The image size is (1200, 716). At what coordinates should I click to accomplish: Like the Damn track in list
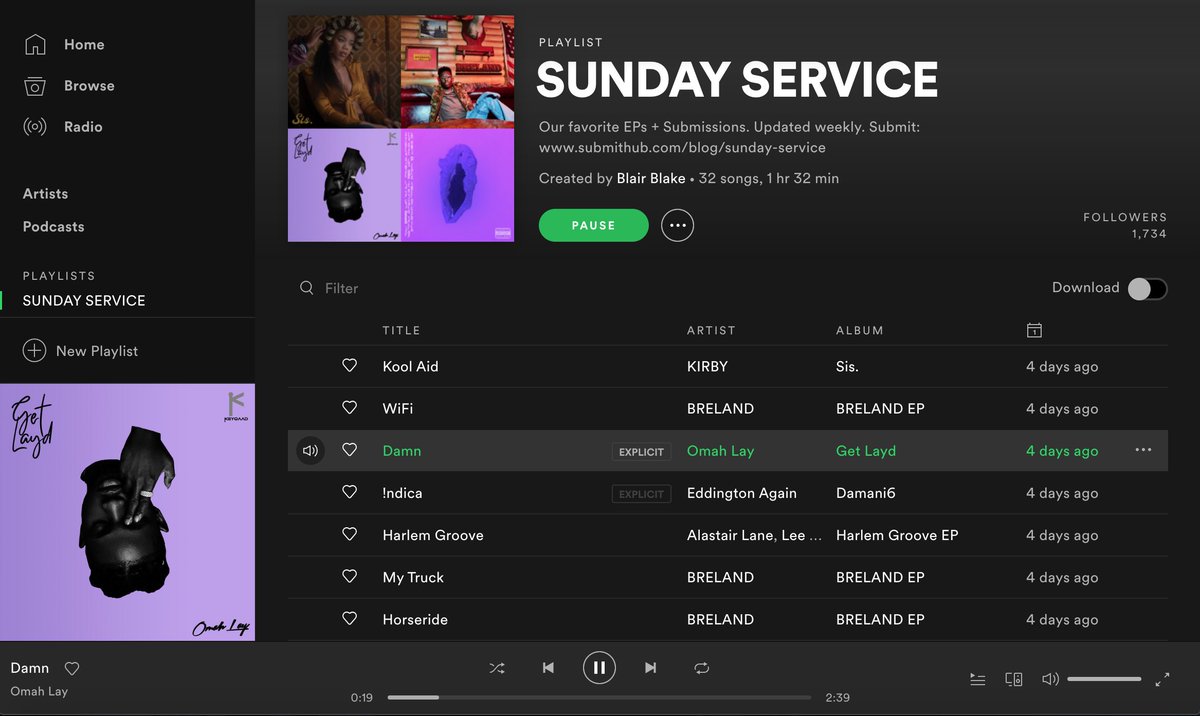pos(350,450)
